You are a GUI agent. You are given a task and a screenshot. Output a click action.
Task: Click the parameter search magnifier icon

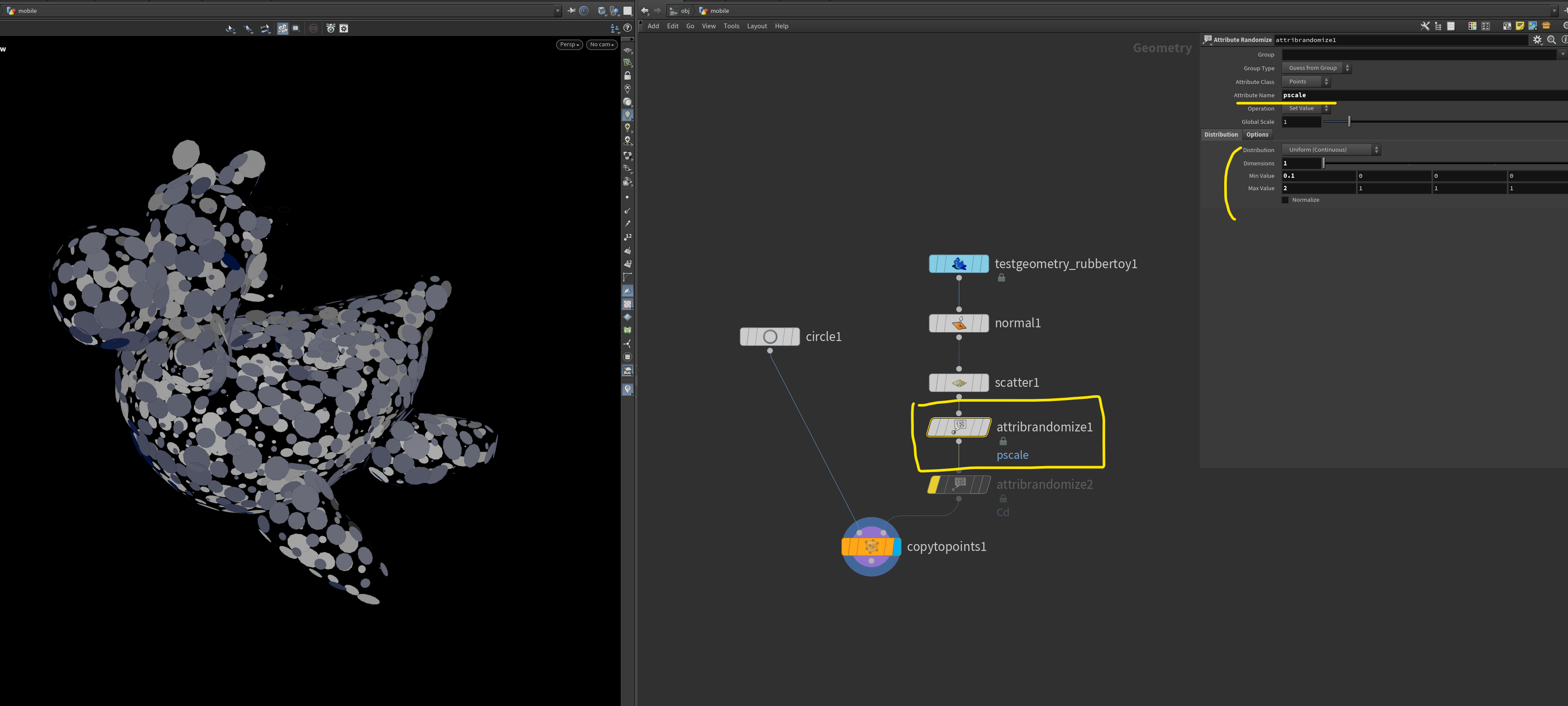1552,40
